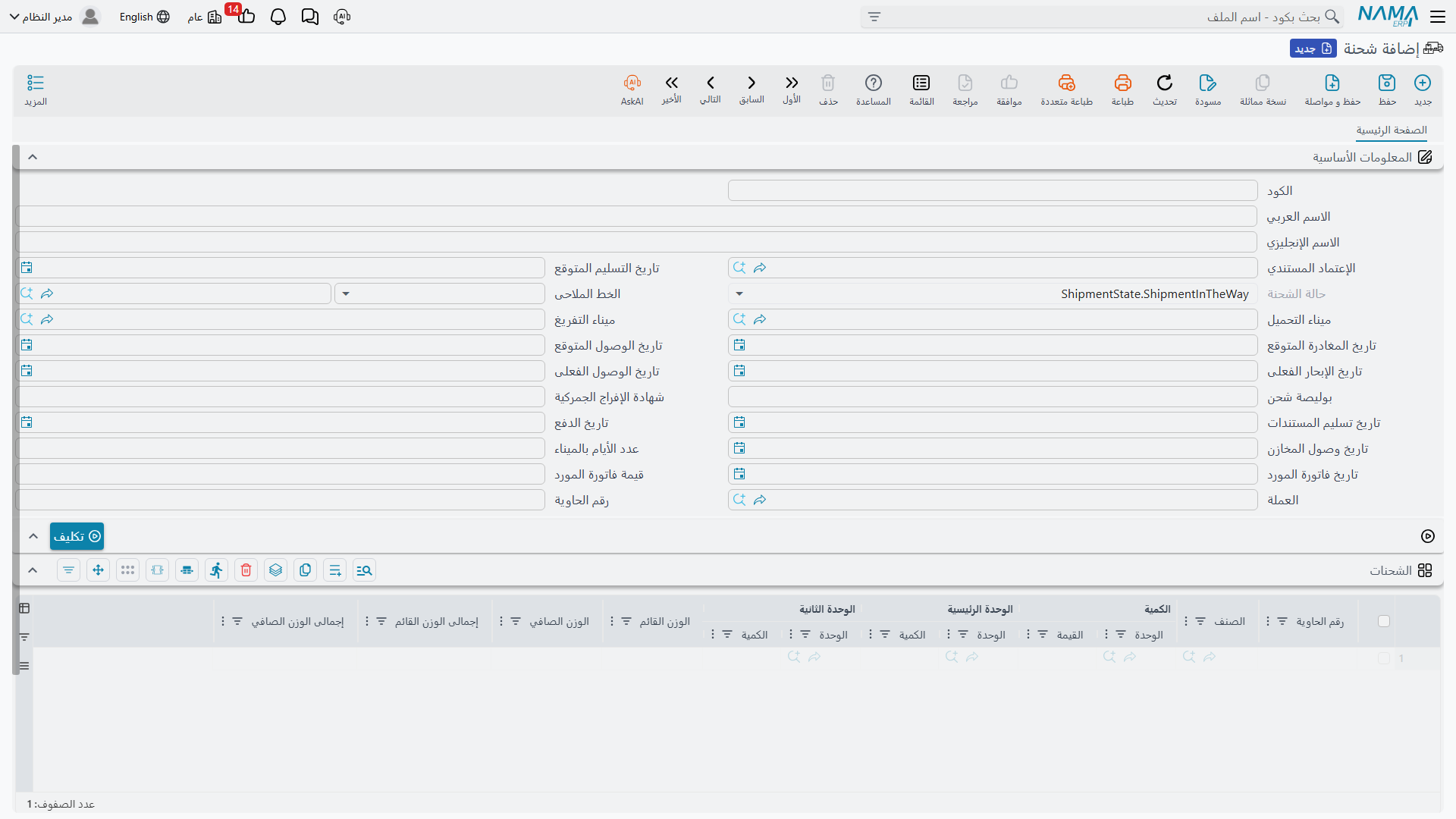Click the play circle icon beside تكليف
This screenshot has height=819, width=1456.
click(x=1428, y=536)
